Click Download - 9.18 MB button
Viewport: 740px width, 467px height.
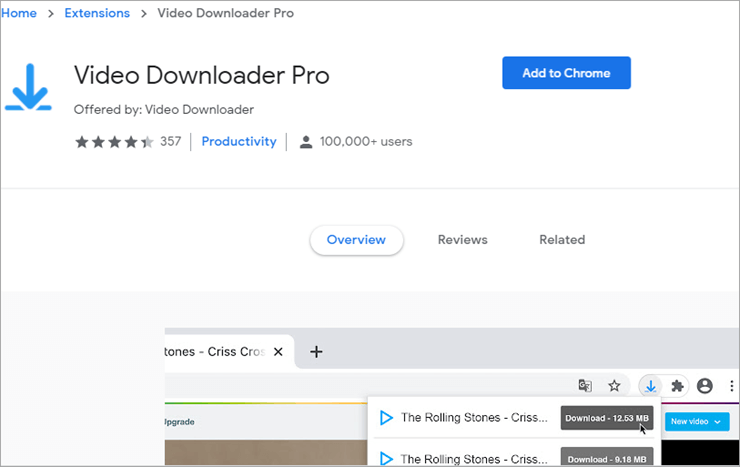pos(607,457)
